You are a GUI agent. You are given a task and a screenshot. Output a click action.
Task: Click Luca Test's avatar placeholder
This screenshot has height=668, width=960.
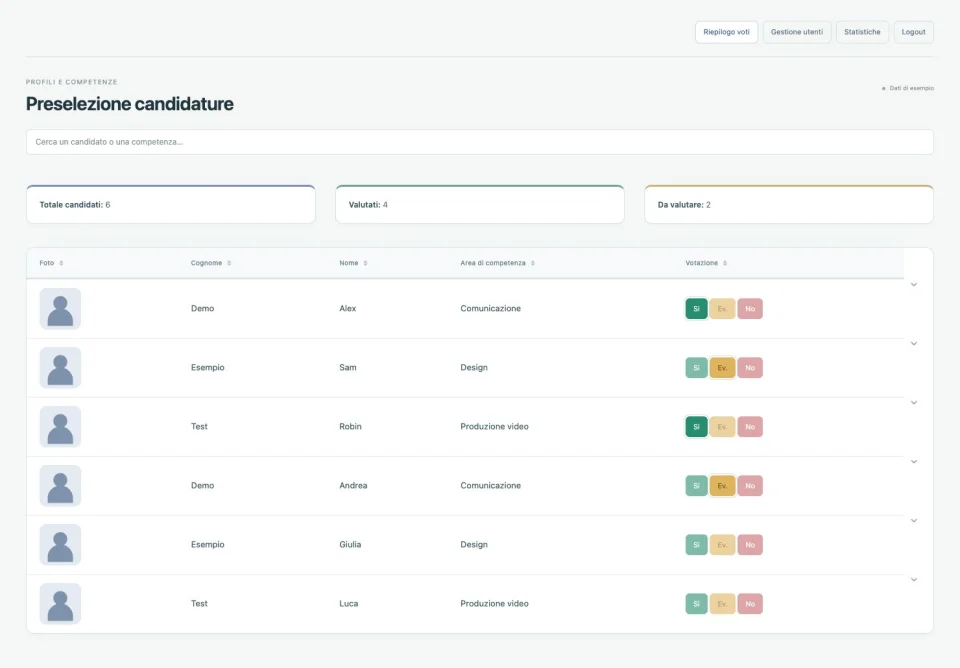[x=60, y=604]
